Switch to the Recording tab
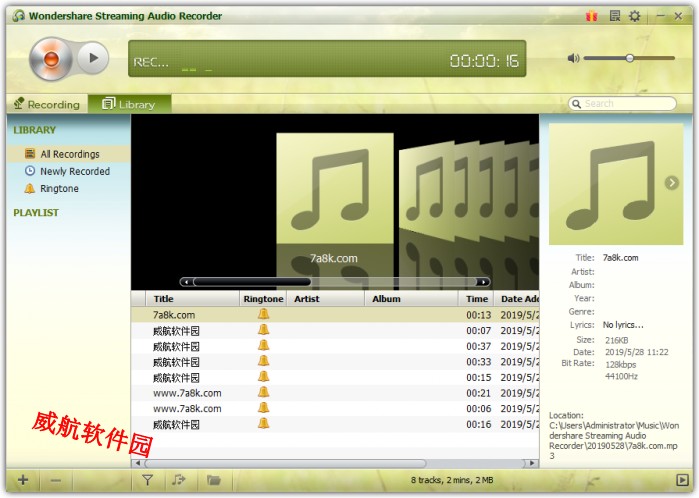The height and width of the screenshot is (498, 699). (47, 104)
